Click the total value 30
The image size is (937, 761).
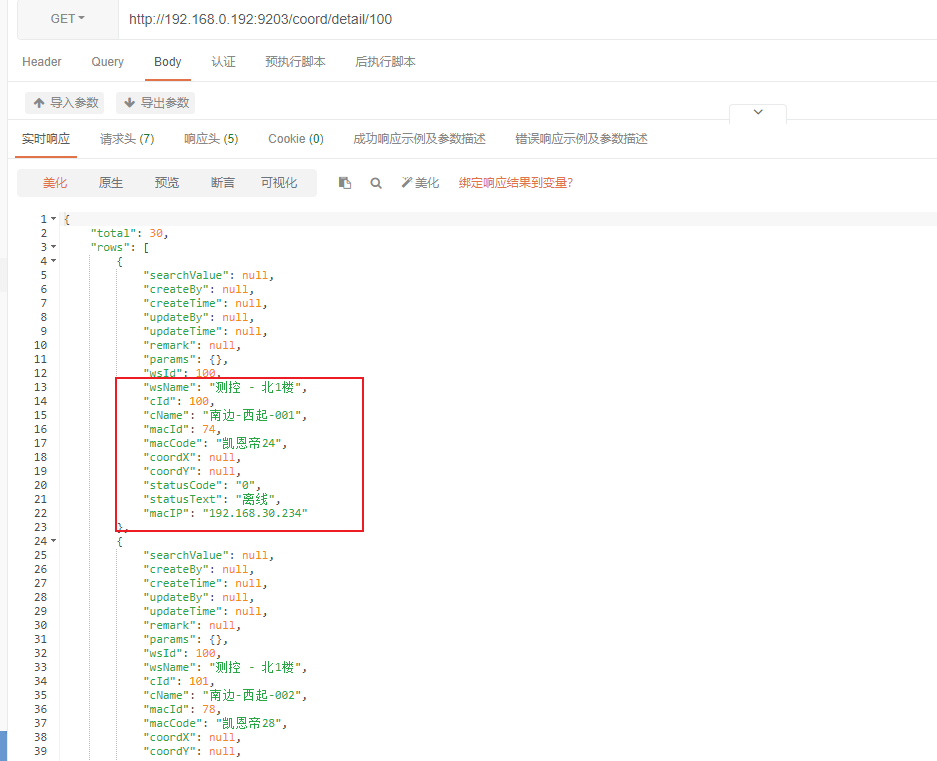[x=156, y=233]
